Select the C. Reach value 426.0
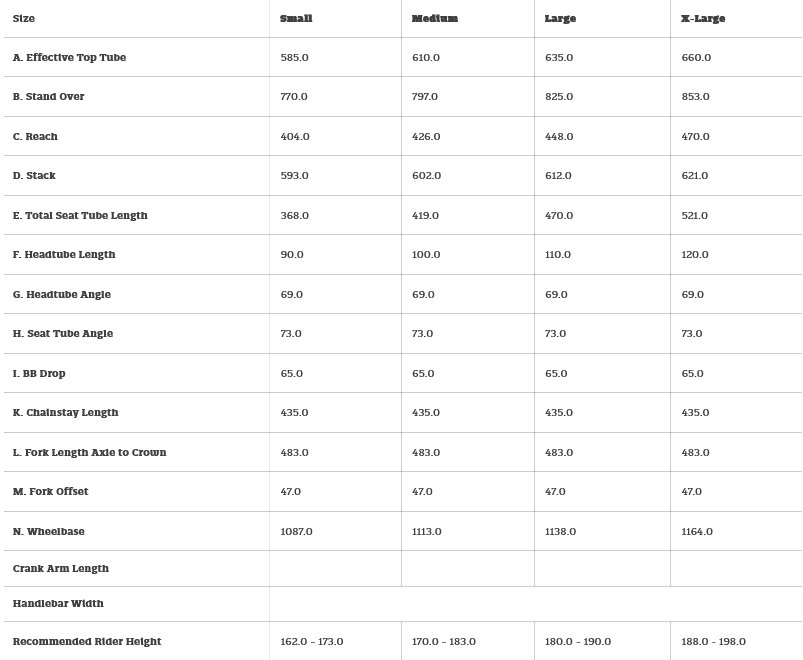The height and width of the screenshot is (660, 803). point(426,137)
